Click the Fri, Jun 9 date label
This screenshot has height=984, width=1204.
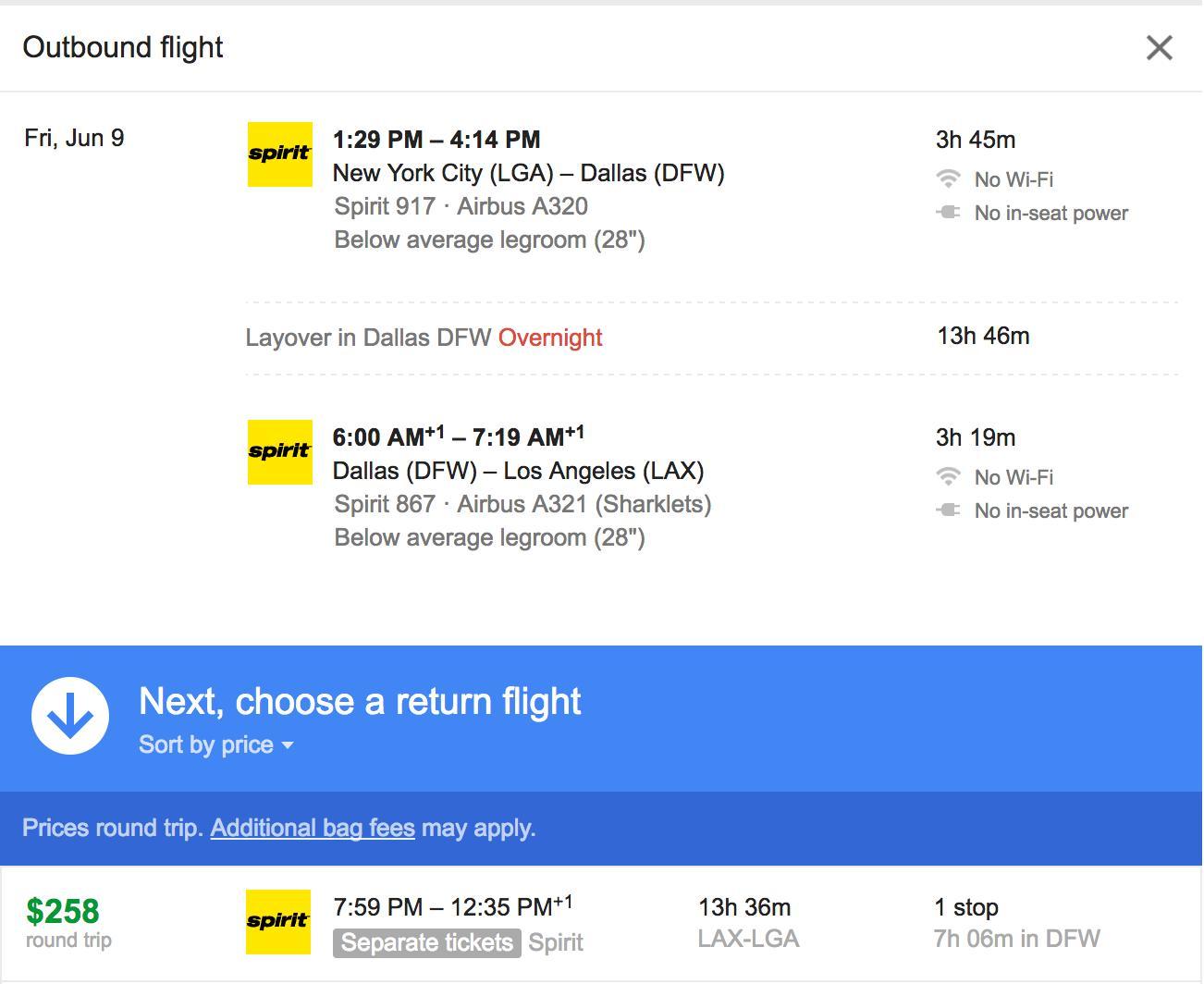(x=75, y=137)
